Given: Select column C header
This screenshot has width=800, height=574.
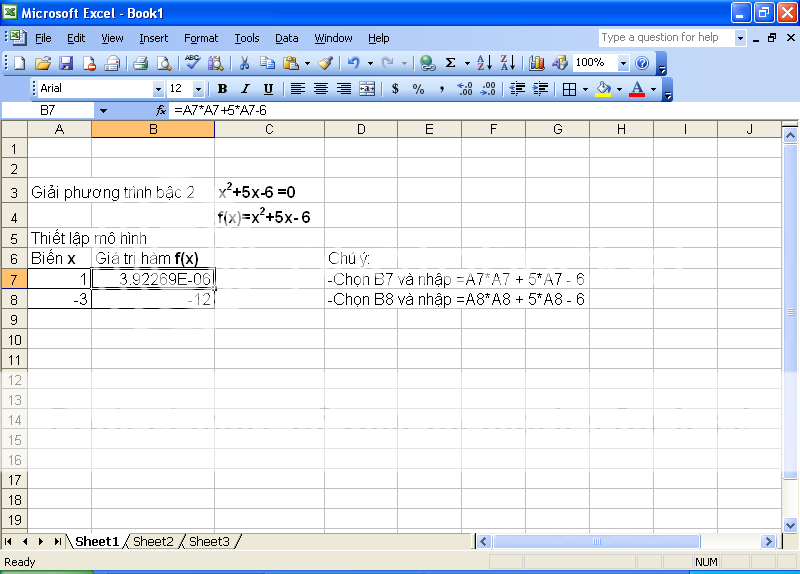Looking at the screenshot, I should tap(269, 129).
